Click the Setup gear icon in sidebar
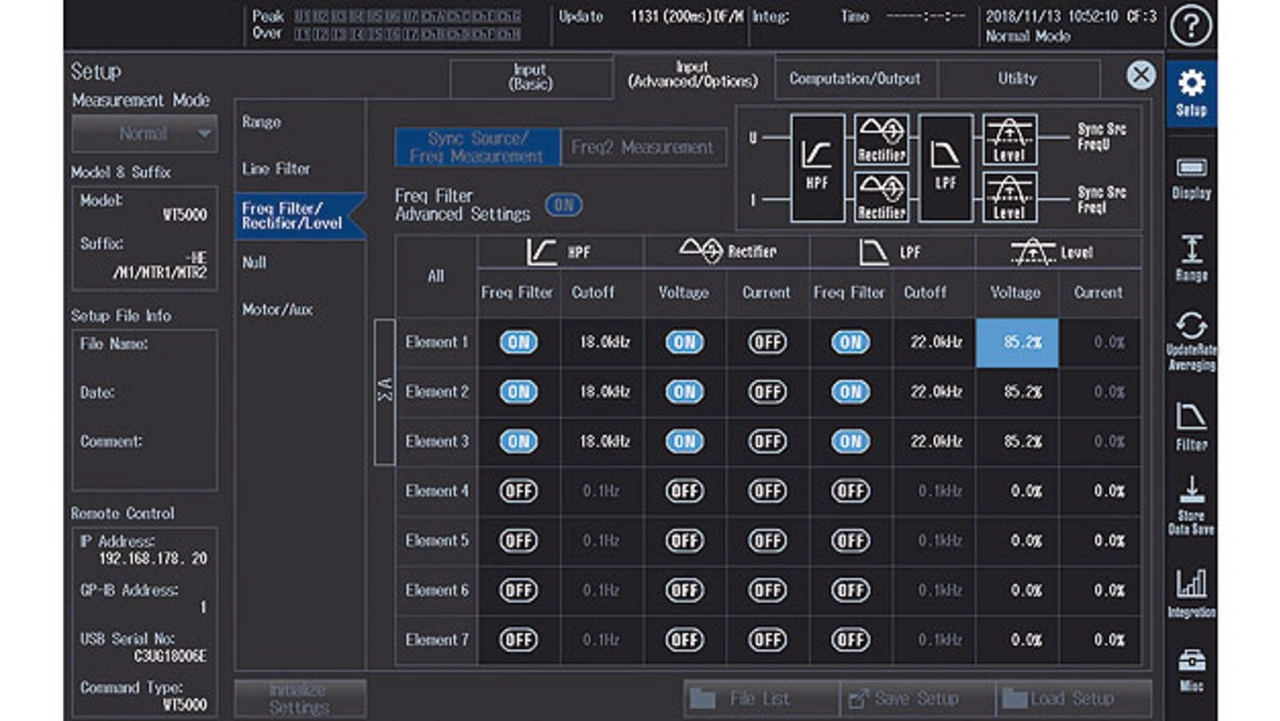 coord(1191,93)
